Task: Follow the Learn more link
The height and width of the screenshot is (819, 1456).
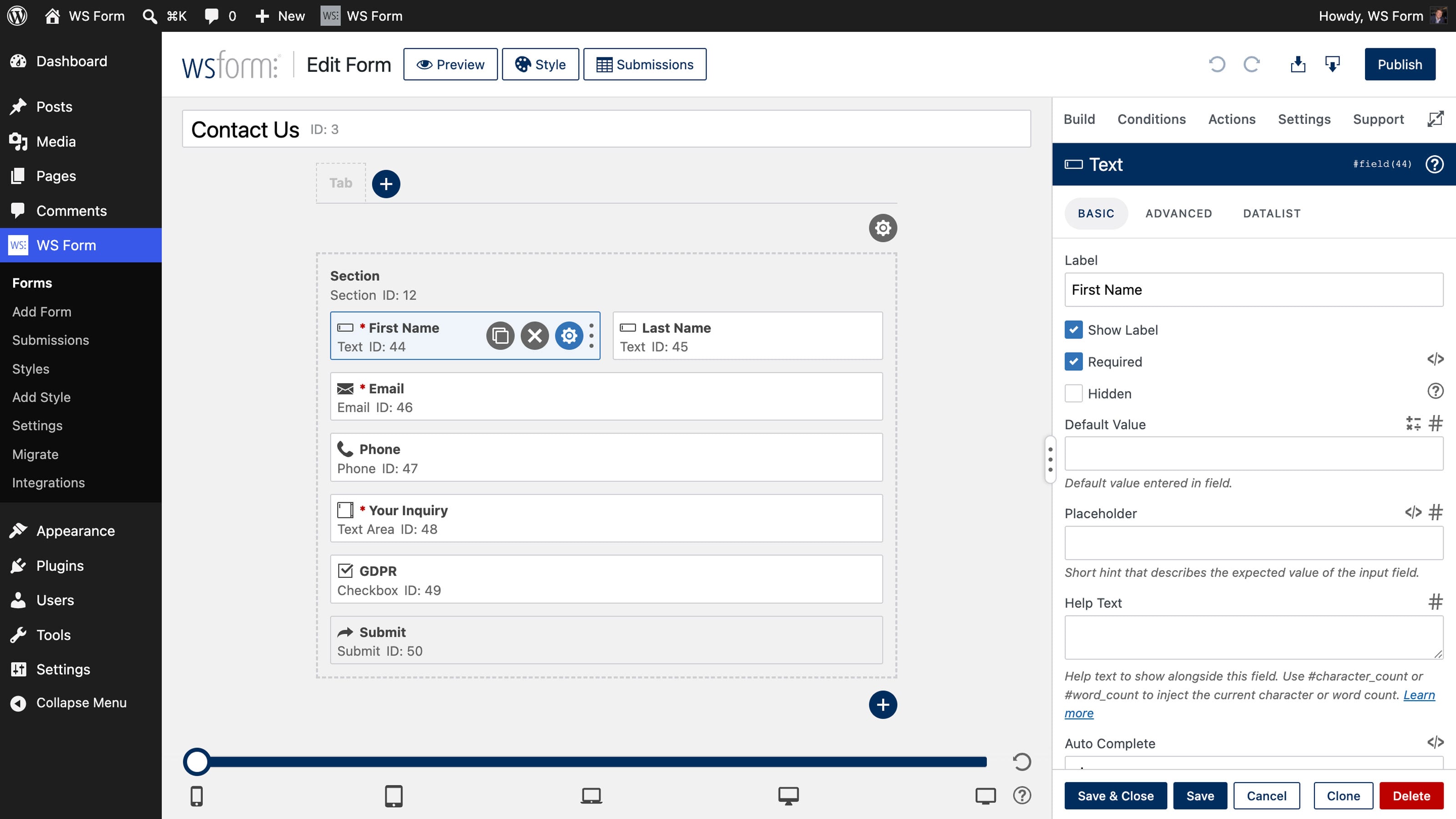Action: [x=1419, y=695]
